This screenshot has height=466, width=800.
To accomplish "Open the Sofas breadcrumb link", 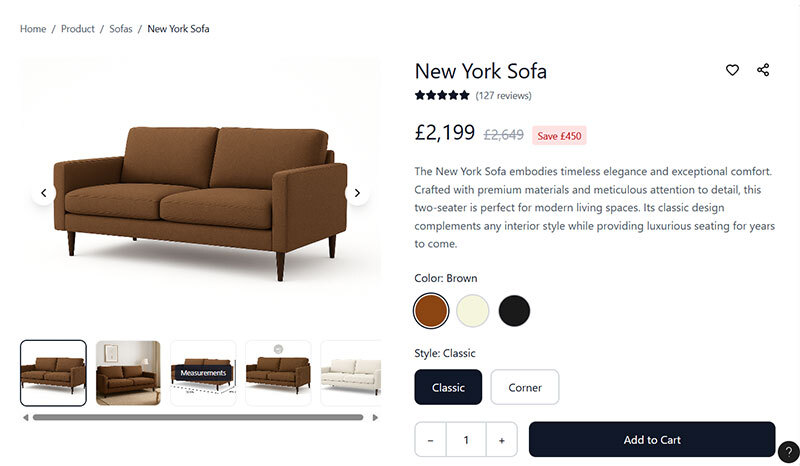I will (121, 29).
